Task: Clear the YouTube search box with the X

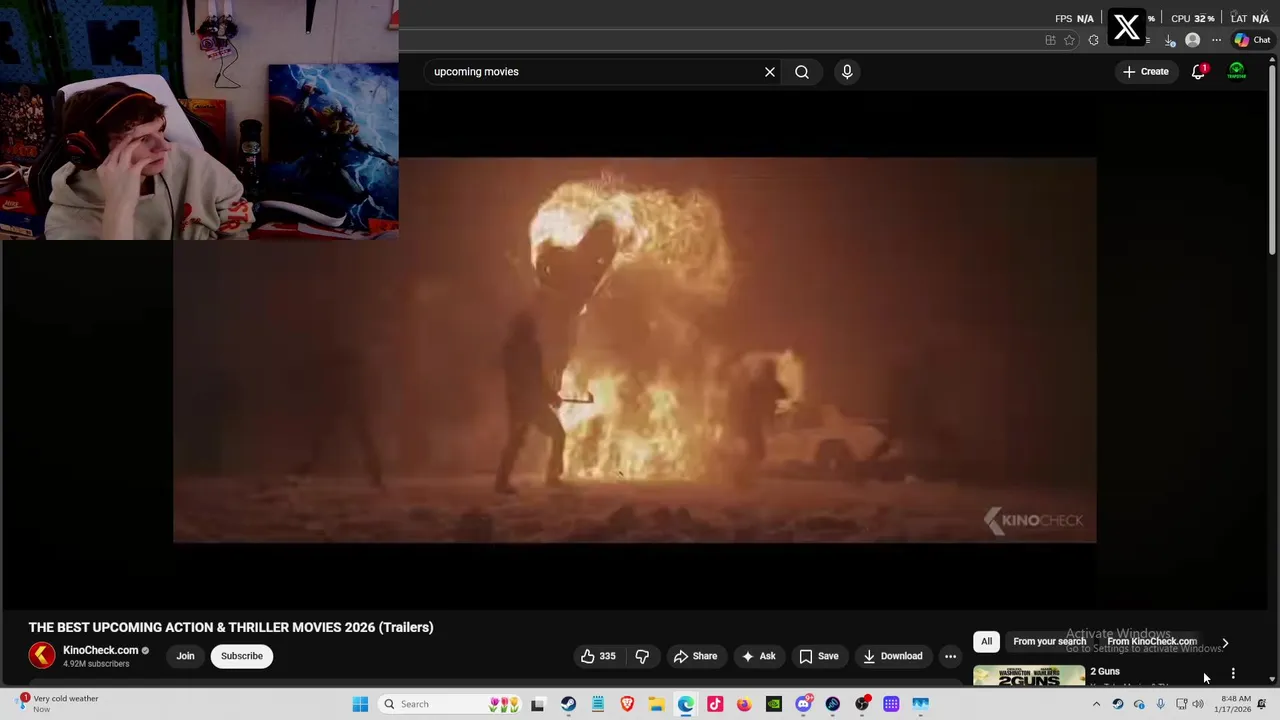Action: [770, 72]
